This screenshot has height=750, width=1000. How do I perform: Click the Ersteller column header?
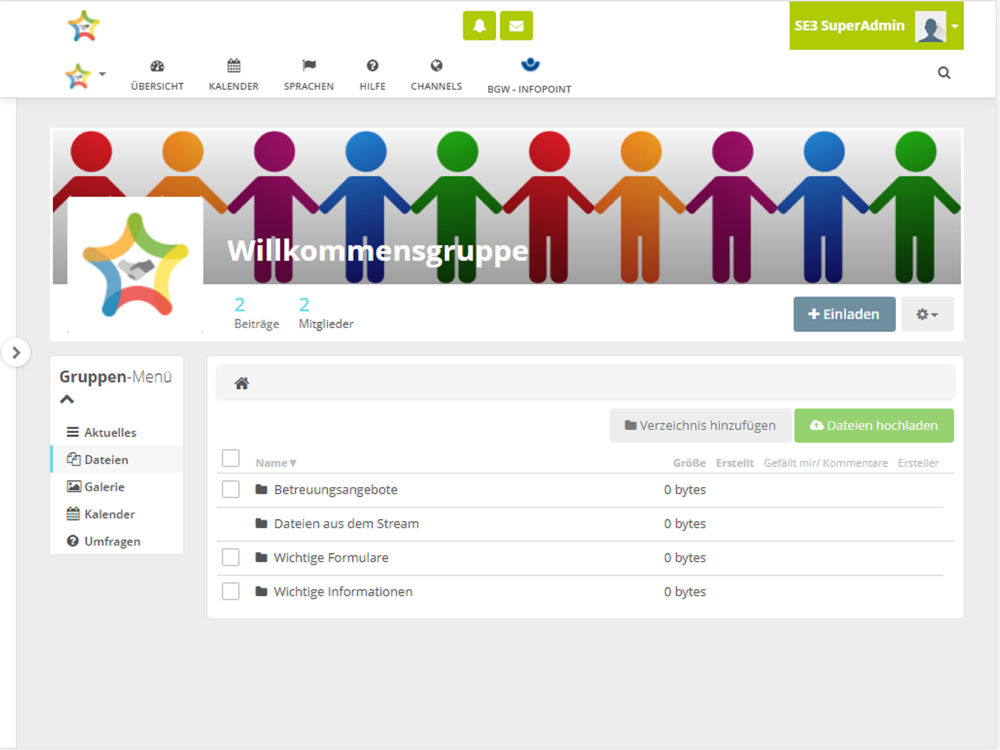click(918, 463)
